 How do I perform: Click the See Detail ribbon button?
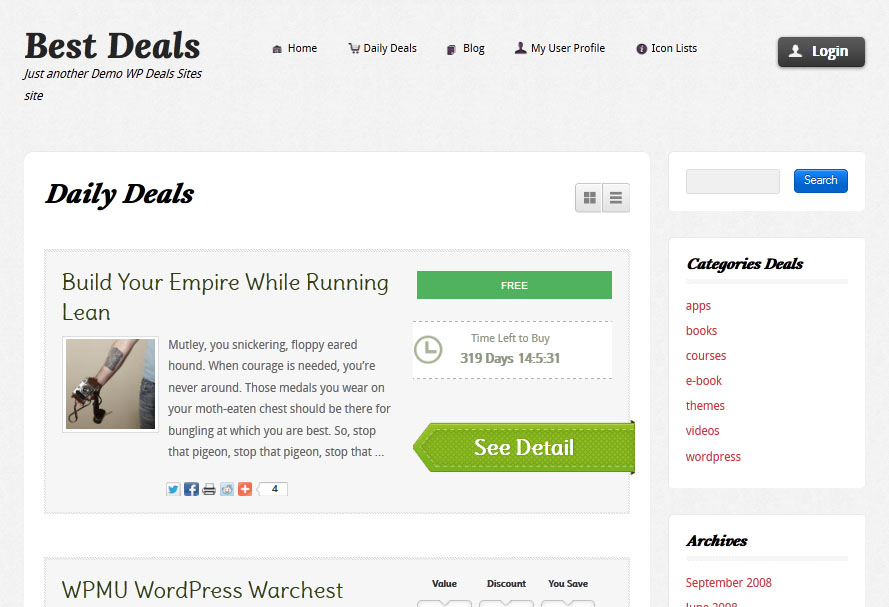click(x=524, y=447)
